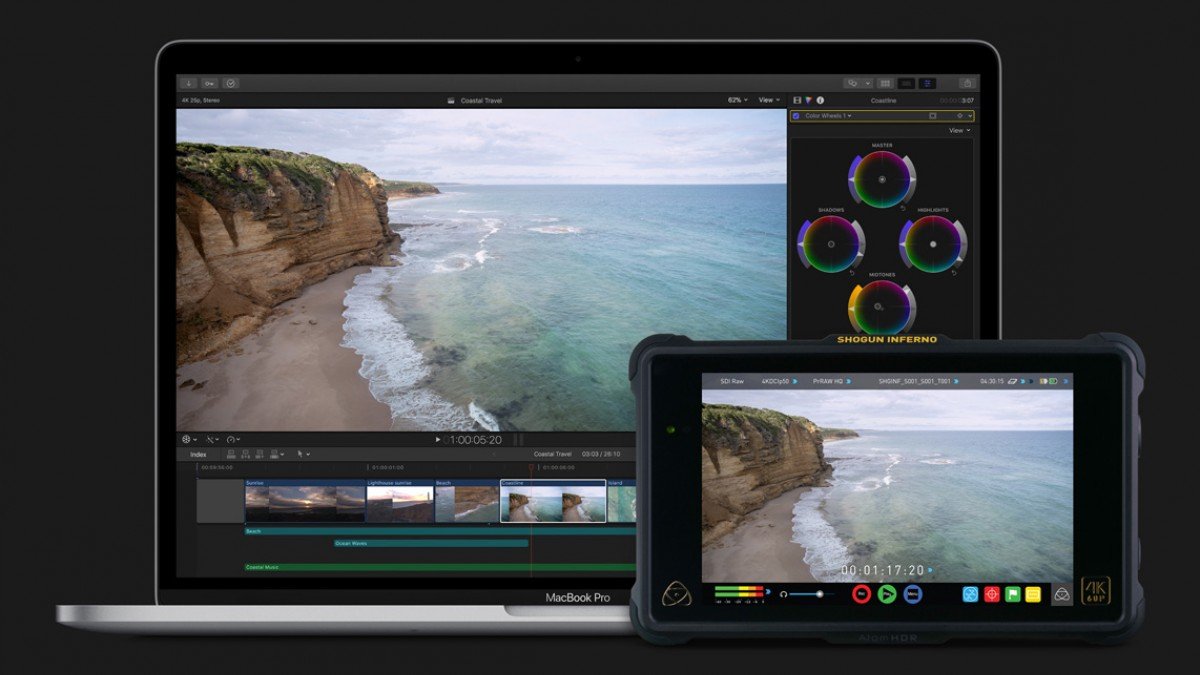Image resolution: width=1200 pixels, height=675 pixels.
Task: Click the overwrite clip edit icon
Action: [274, 454]
